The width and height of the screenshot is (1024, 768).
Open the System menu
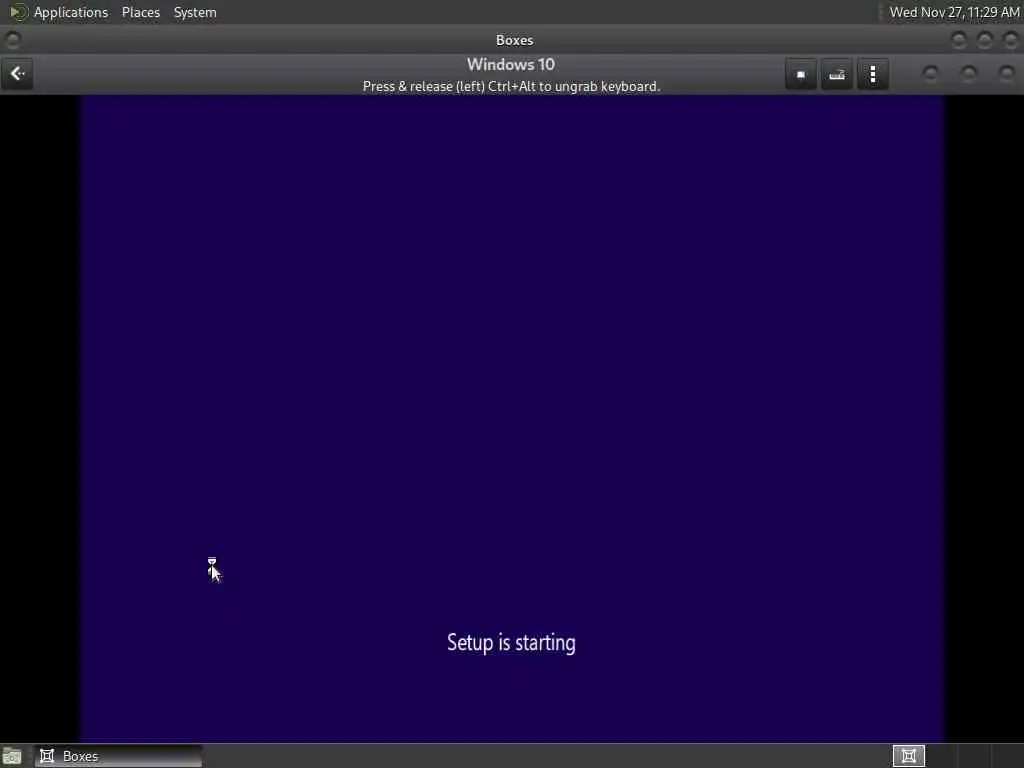click(195, 12)
